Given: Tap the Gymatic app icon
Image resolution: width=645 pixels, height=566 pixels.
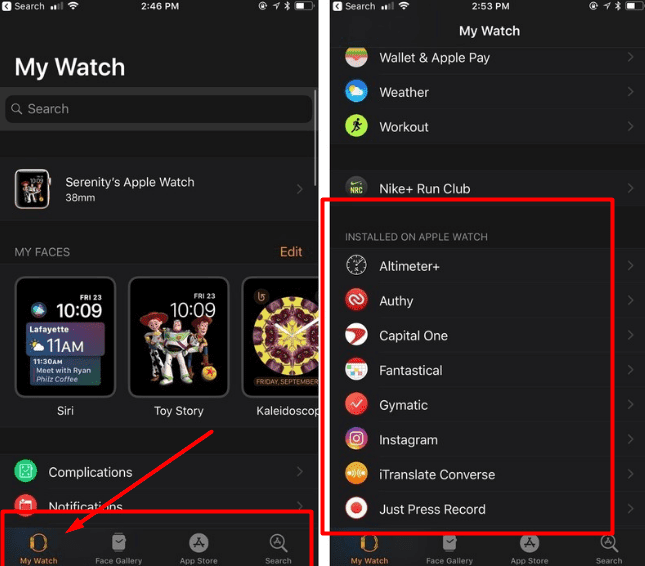Looking at the screenshot, I should 356,404.
